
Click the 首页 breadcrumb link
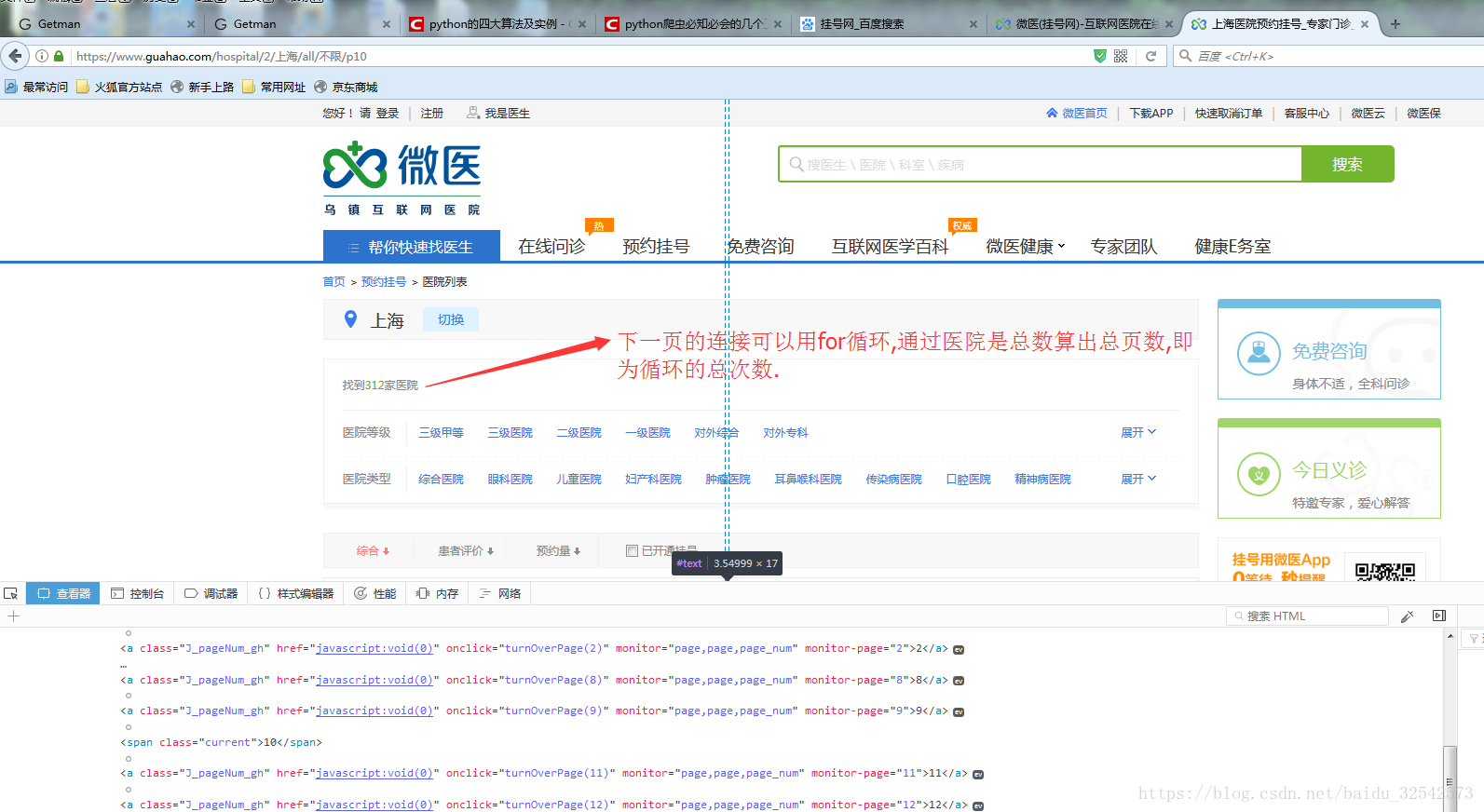[x=334, y=281]
